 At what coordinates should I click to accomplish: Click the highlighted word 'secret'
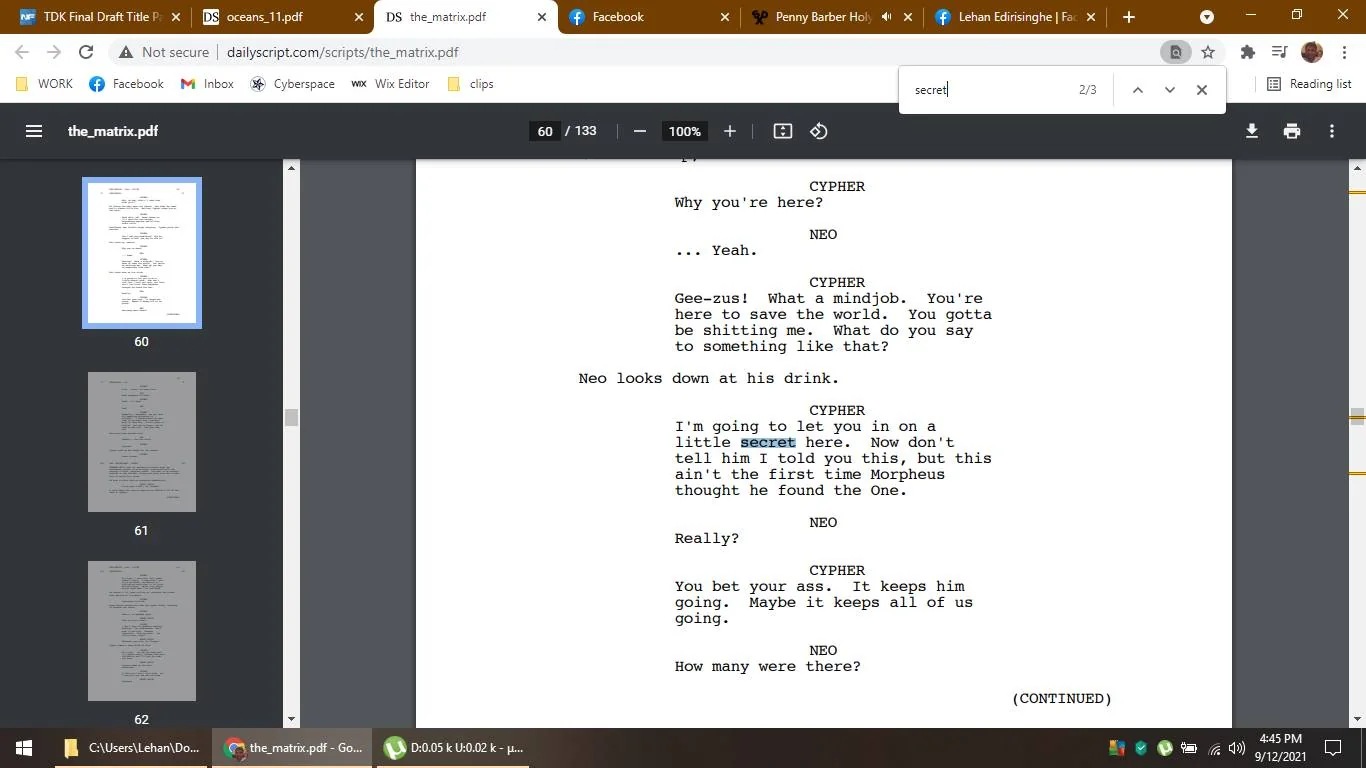pos(768,442)
